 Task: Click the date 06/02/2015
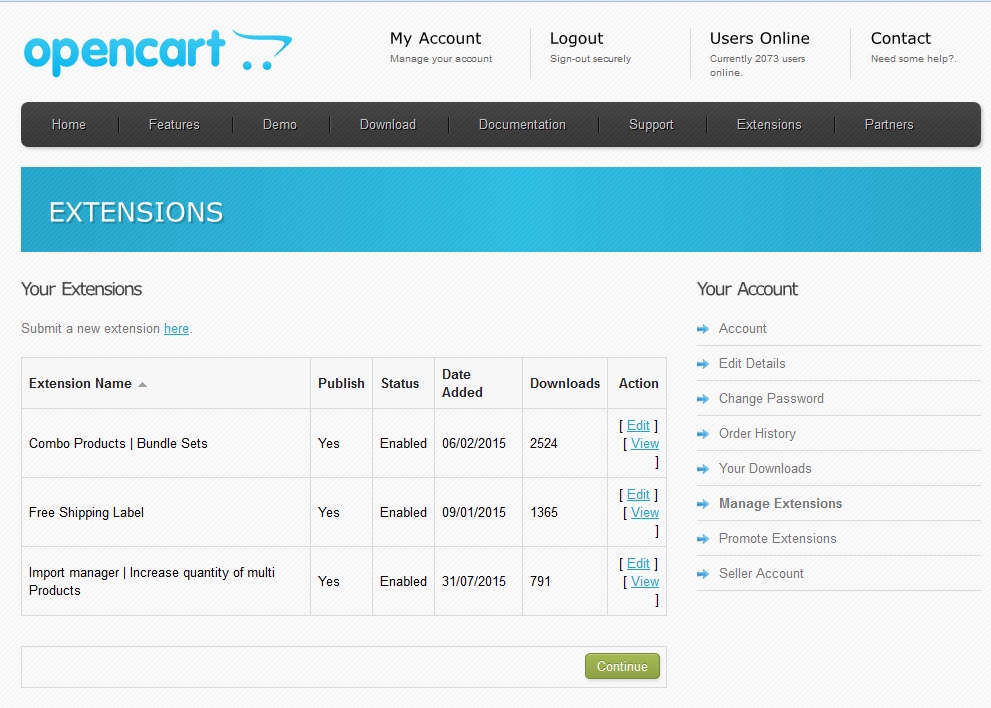474,444
